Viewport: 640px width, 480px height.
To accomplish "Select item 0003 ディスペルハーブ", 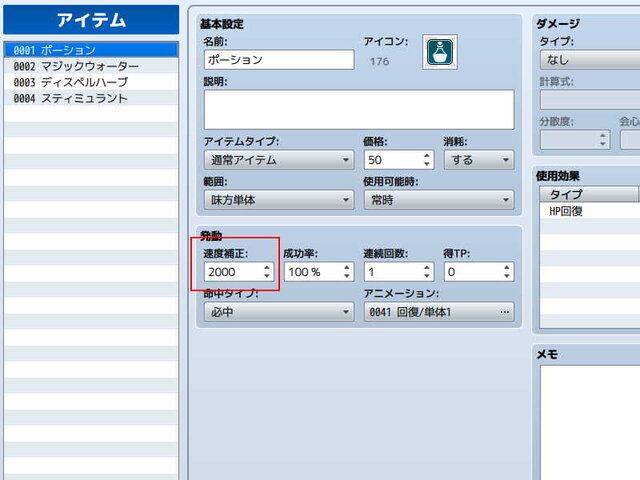I will point(91,82).
